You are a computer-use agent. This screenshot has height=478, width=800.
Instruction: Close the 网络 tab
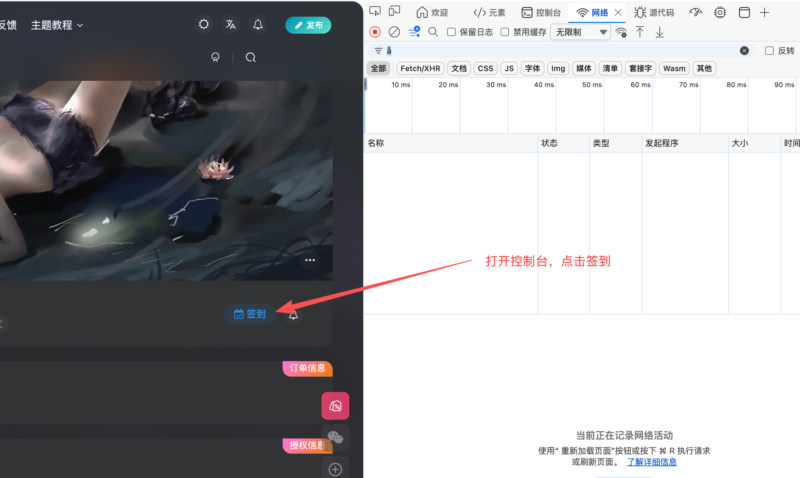point(618,12)
